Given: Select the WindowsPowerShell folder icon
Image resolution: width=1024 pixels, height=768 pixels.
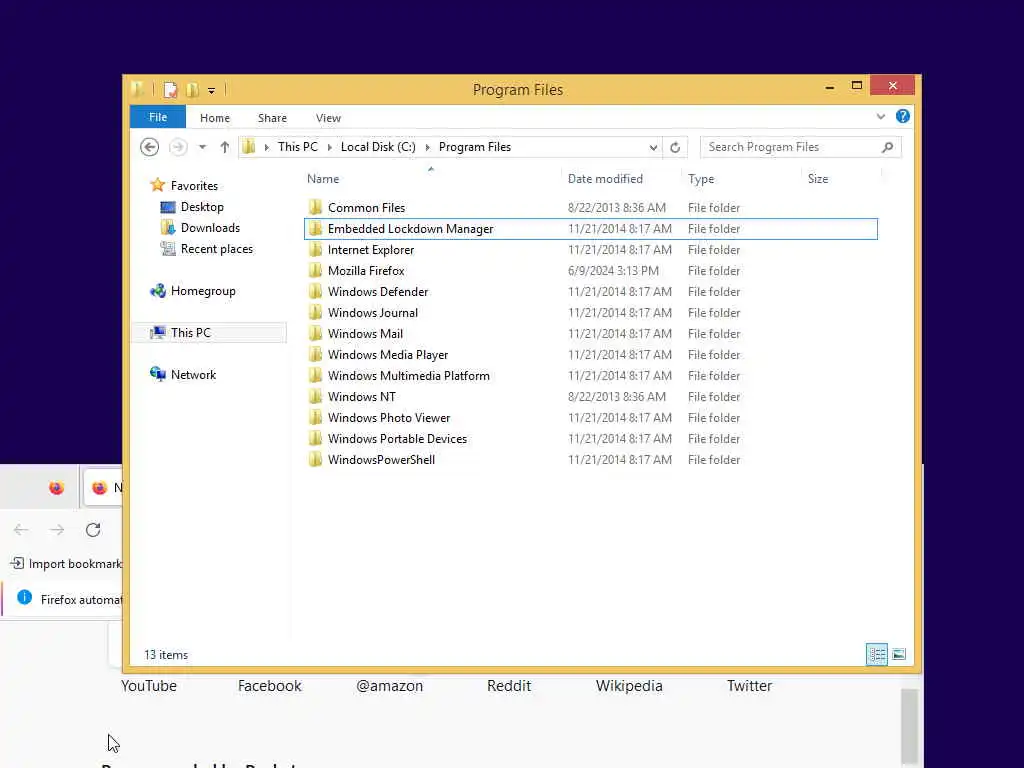Looking at the screenshot, I should [315, 460].
